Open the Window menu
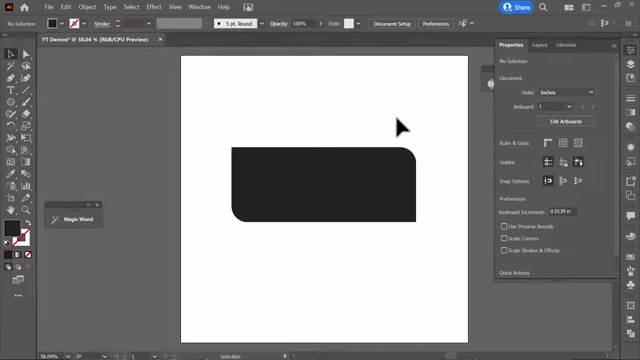The image size is (640, 360). click(x=199, y=7)
